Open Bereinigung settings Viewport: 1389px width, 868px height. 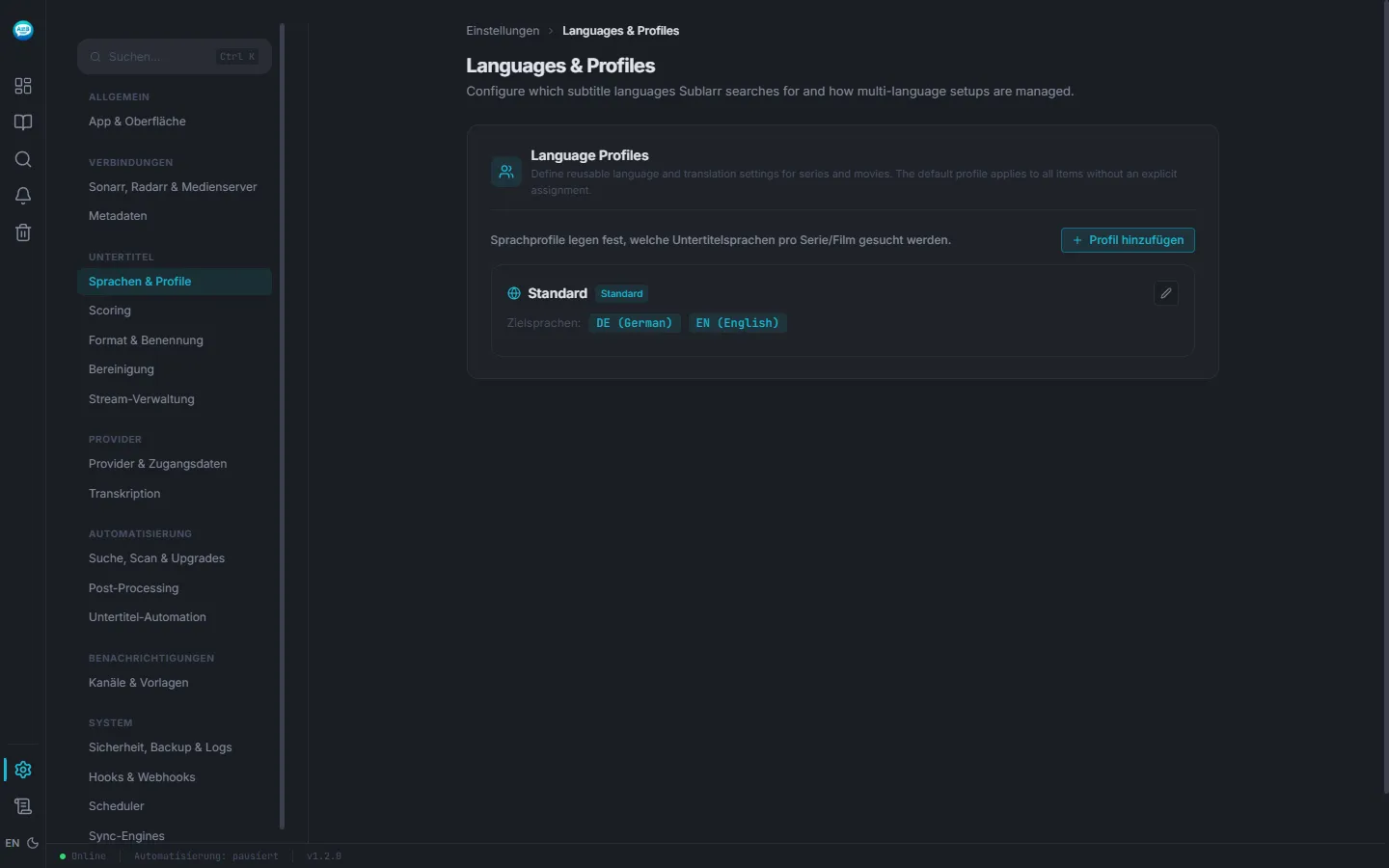coord(175,369)
